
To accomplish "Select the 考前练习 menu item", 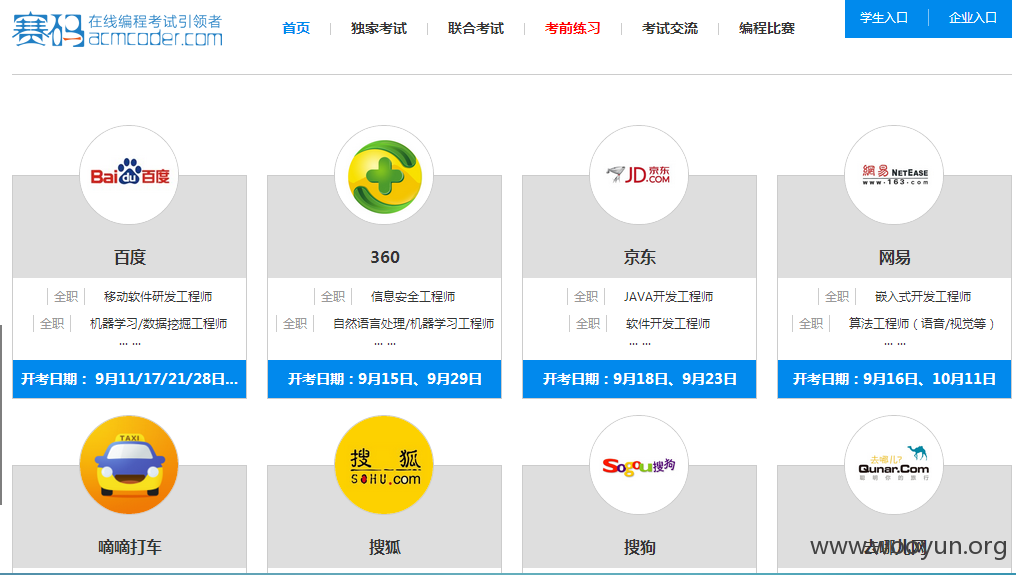I will click(573, 29).
